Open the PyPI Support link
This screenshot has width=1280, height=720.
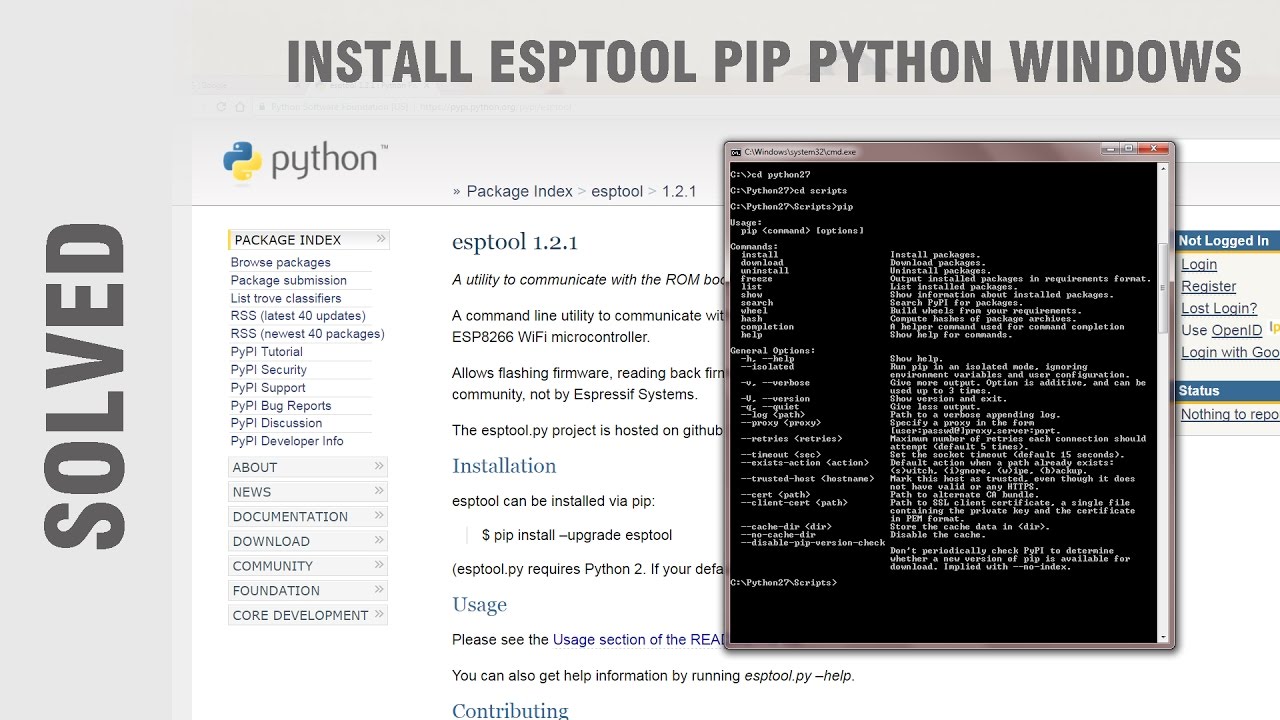268,388
